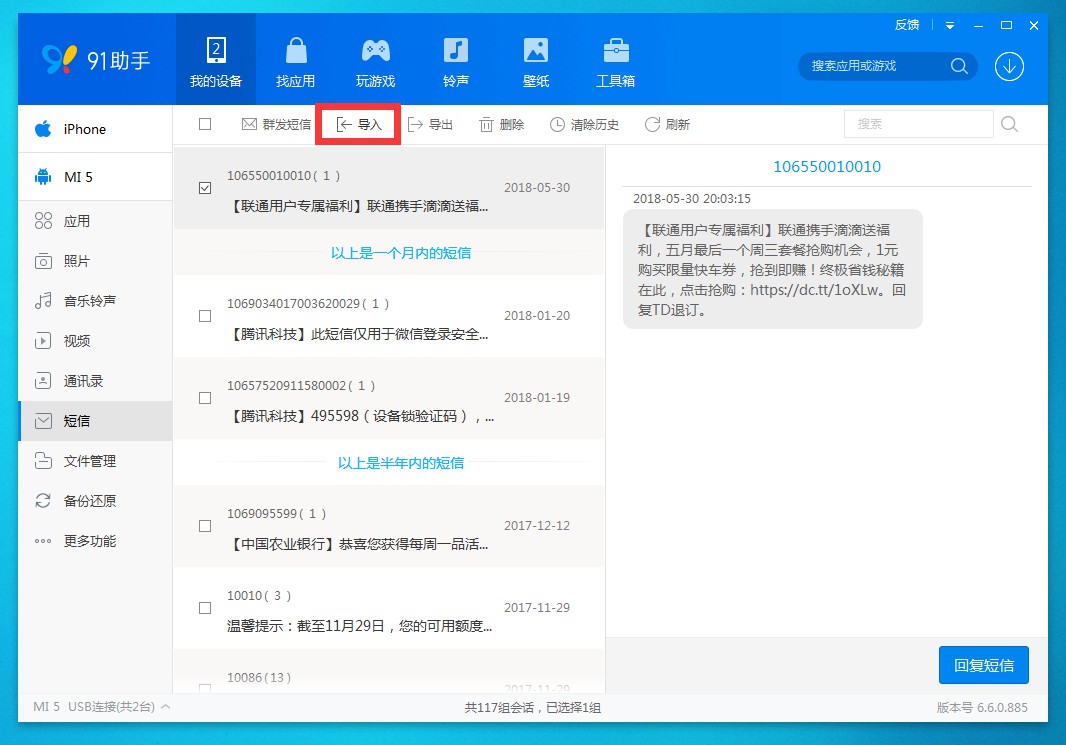Click the 刷新 refresh icon
This screenshot has width=1066, height=745.
(652, 124)
